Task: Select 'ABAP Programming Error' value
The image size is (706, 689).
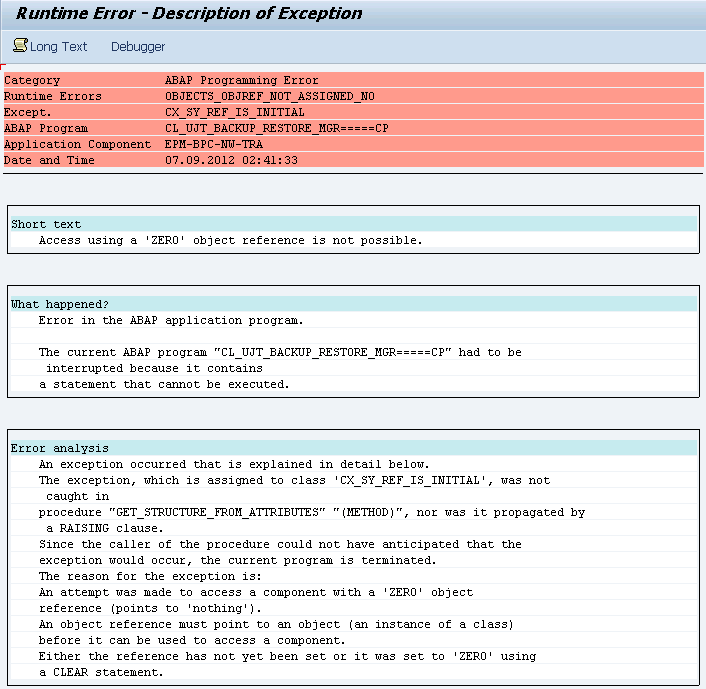Action: 241,80
